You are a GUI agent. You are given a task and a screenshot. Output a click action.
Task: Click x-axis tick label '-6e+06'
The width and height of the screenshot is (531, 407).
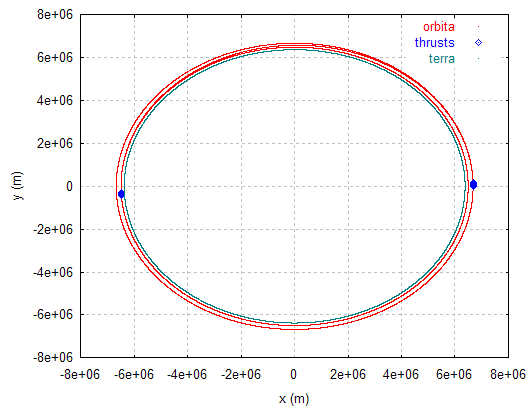(x=134, y=374)
